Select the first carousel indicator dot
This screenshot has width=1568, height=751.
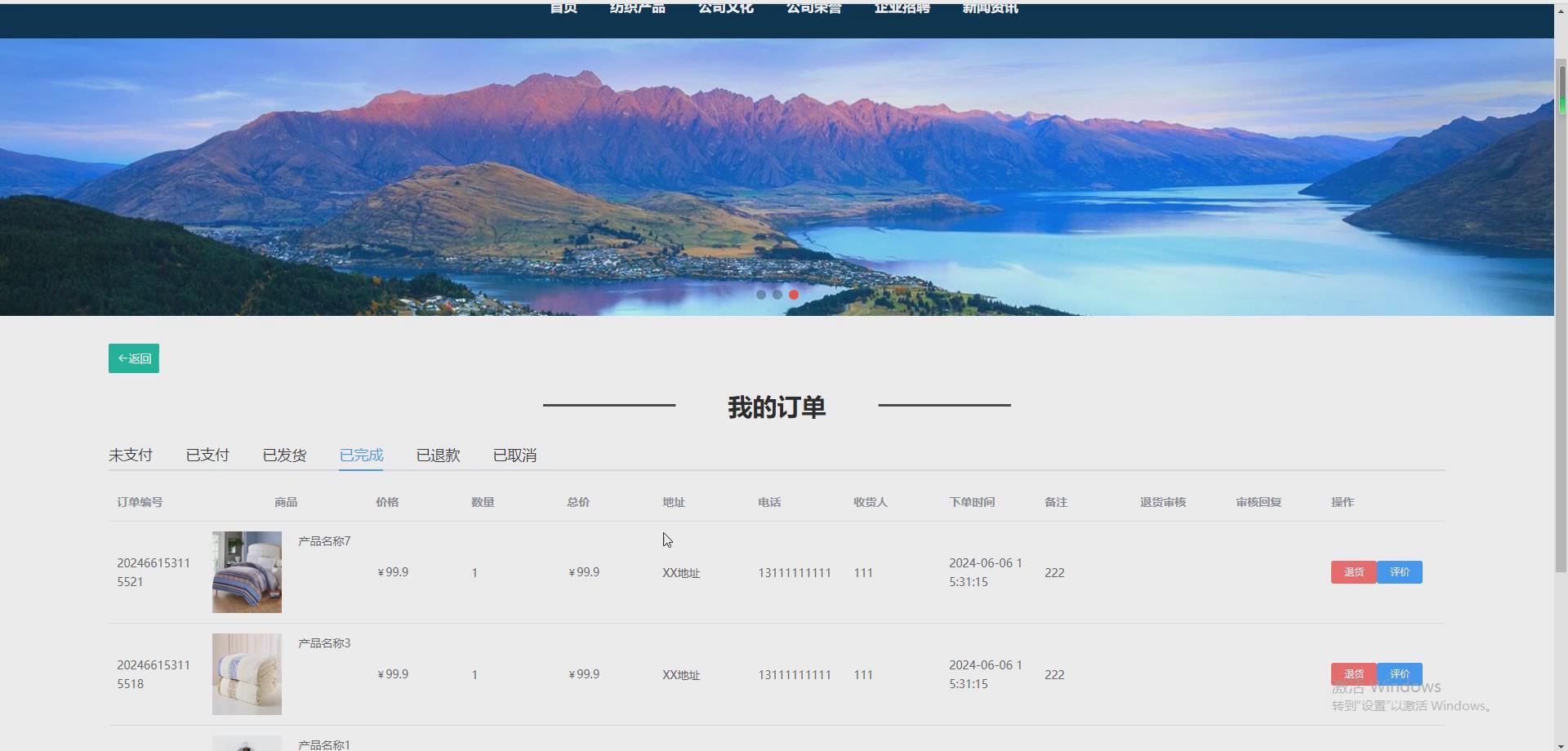coord(761,295)
